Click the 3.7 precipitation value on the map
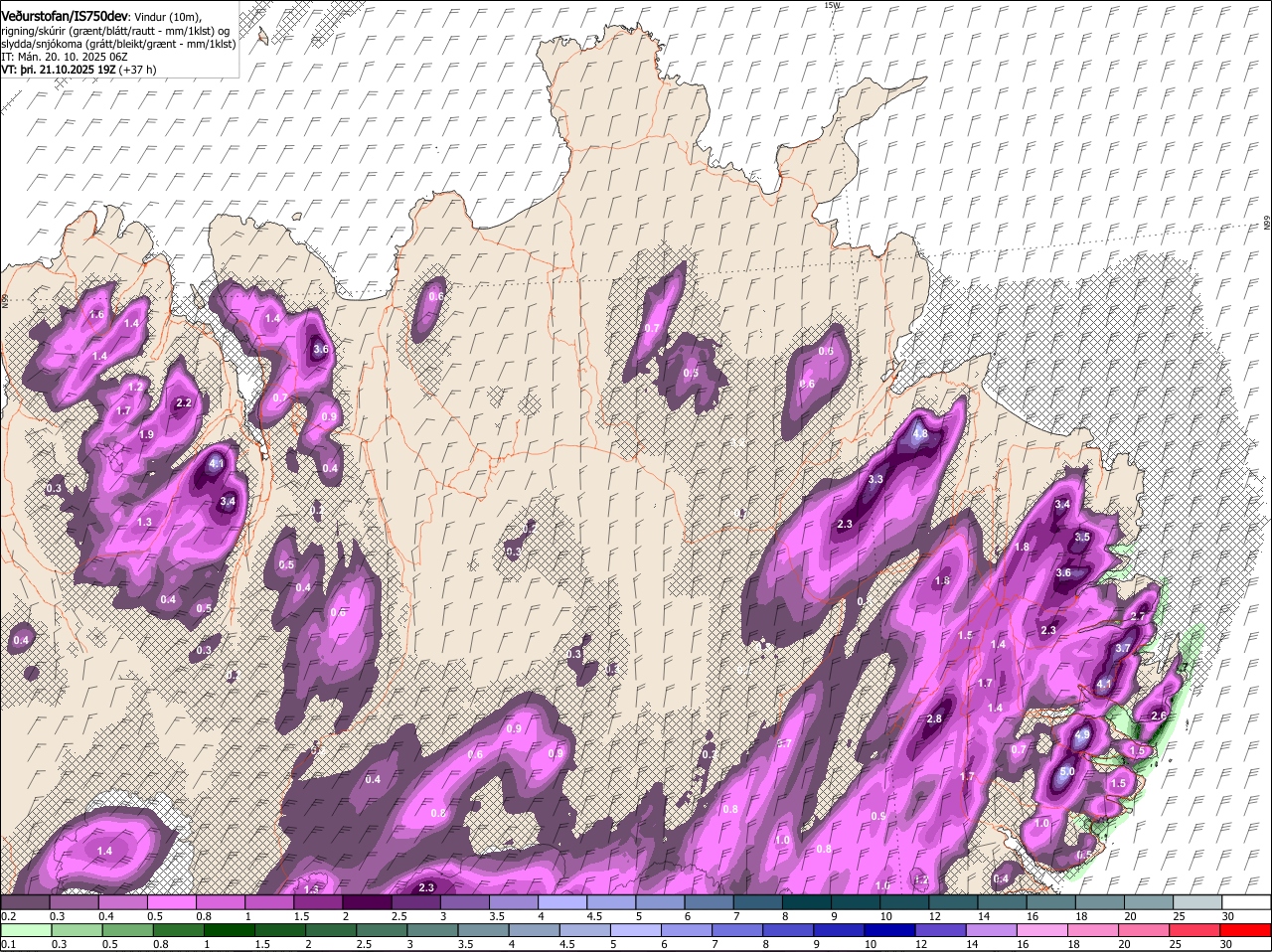Viewport: 1272px width, 952px height. 1123,648
